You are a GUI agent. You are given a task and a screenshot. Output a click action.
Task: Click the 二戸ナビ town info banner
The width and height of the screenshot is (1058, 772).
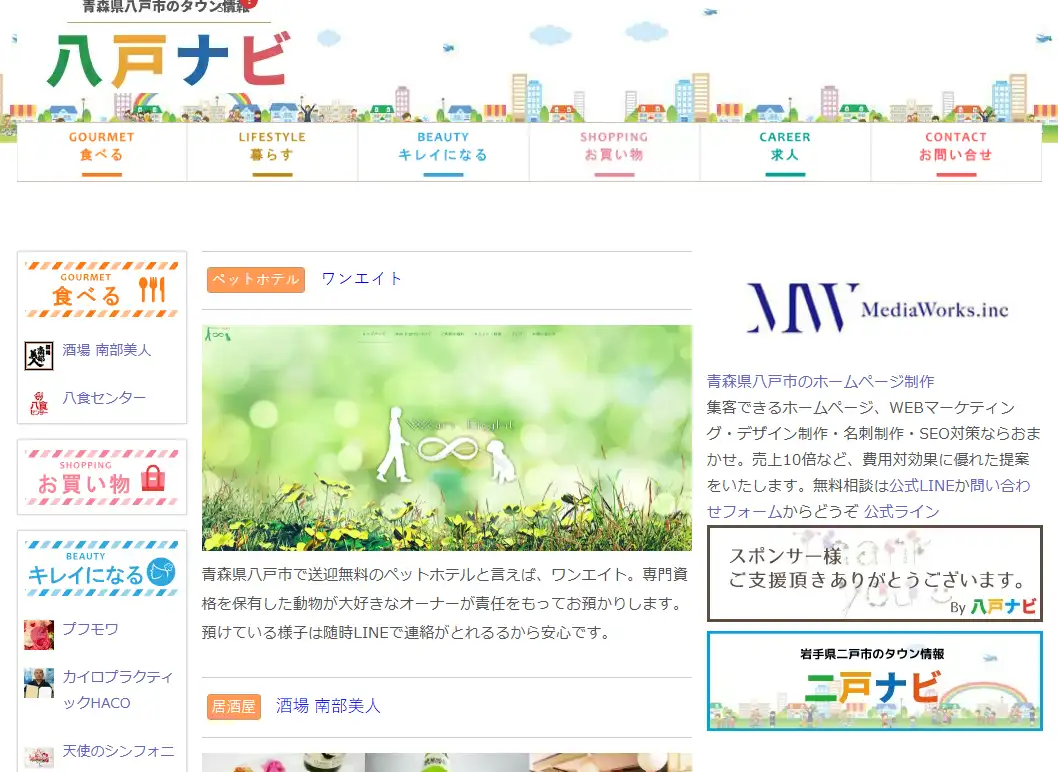(875, 681)
